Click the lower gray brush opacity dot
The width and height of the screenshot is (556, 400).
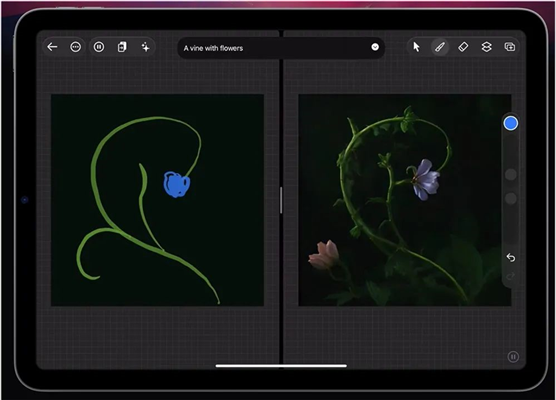pyautogui.click(x=511, y=199)
